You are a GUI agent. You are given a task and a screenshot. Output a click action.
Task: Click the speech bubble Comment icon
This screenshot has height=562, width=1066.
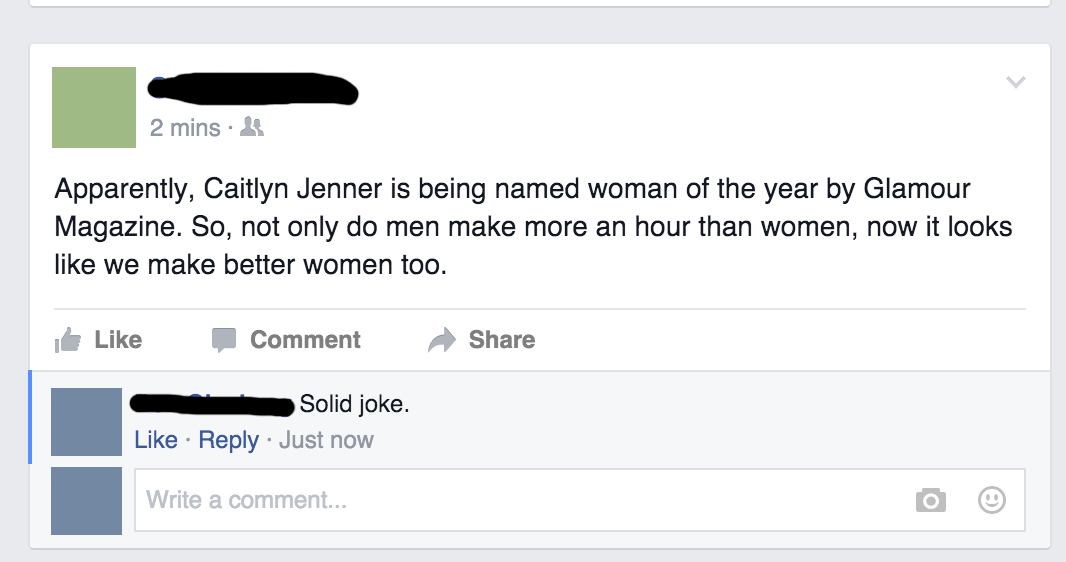coord(223,340)
